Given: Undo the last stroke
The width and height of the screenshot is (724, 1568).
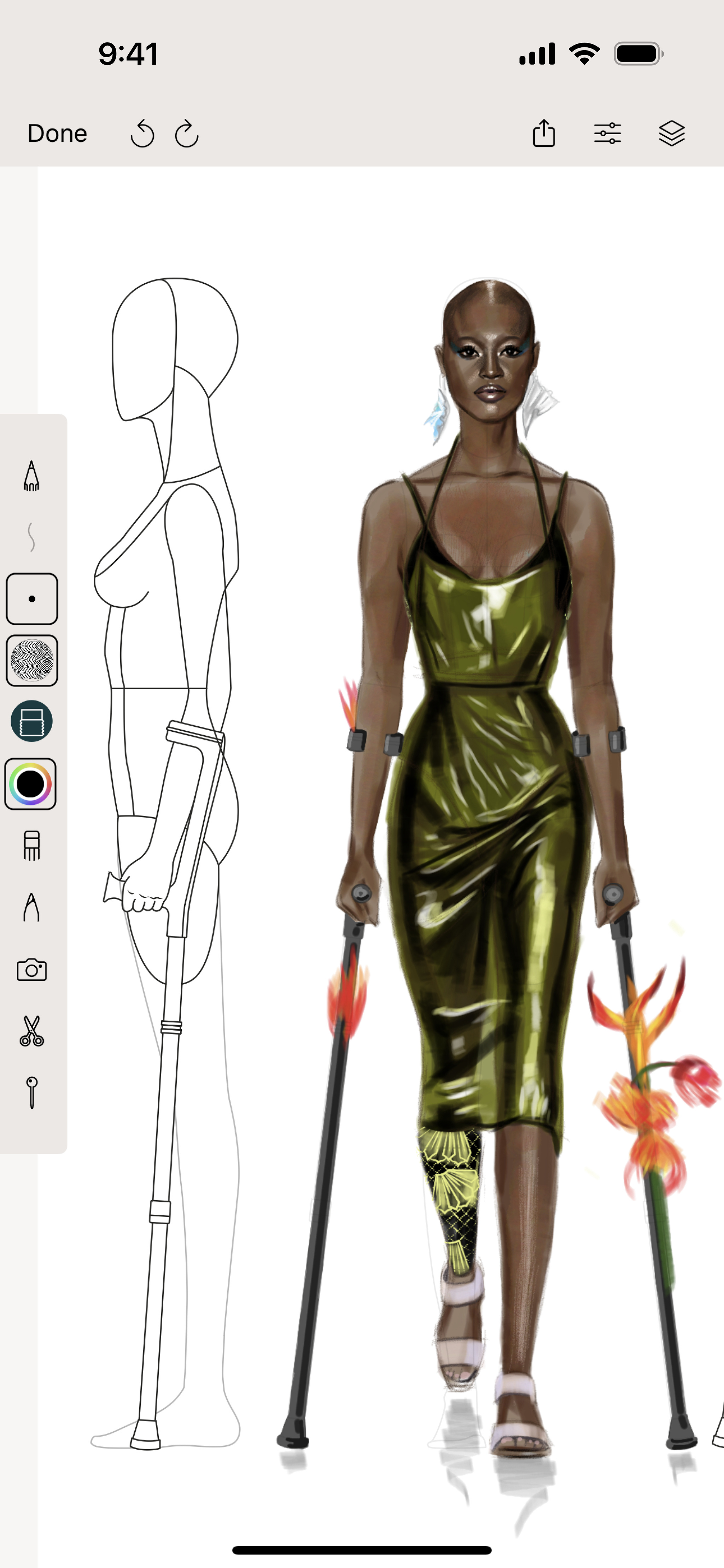Looking at the screenshot, I should pyautogui.click(x=142, y=133).
